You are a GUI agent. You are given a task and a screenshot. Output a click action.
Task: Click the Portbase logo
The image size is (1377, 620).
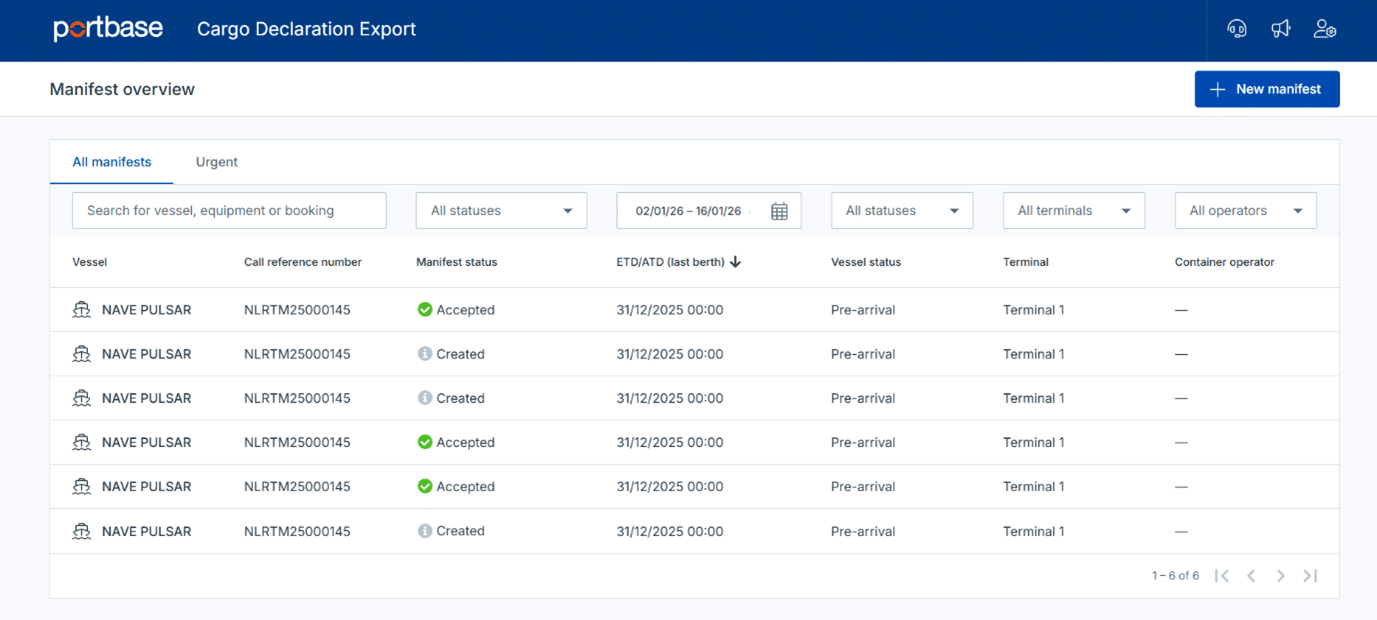[x=108, y=29]
